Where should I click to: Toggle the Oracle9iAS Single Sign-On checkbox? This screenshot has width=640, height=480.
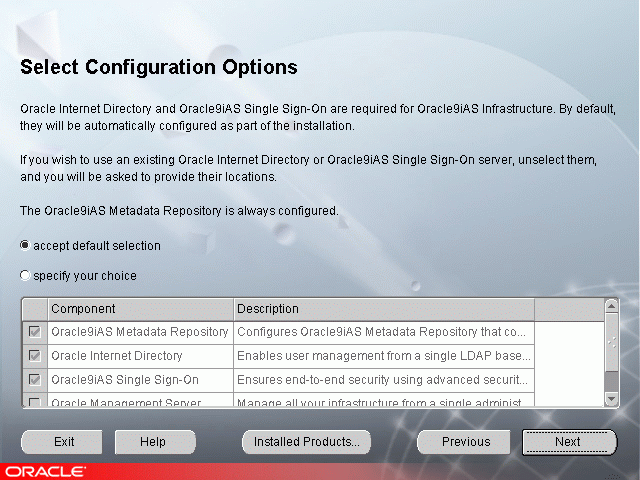[x=35, y=380]
